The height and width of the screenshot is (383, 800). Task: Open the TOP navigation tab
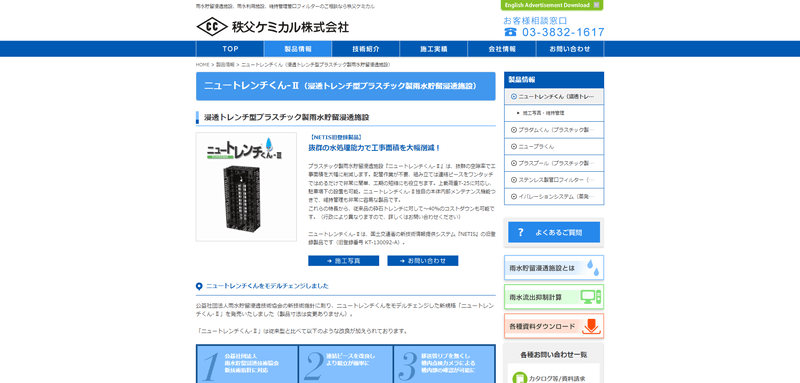coord(230,49)
